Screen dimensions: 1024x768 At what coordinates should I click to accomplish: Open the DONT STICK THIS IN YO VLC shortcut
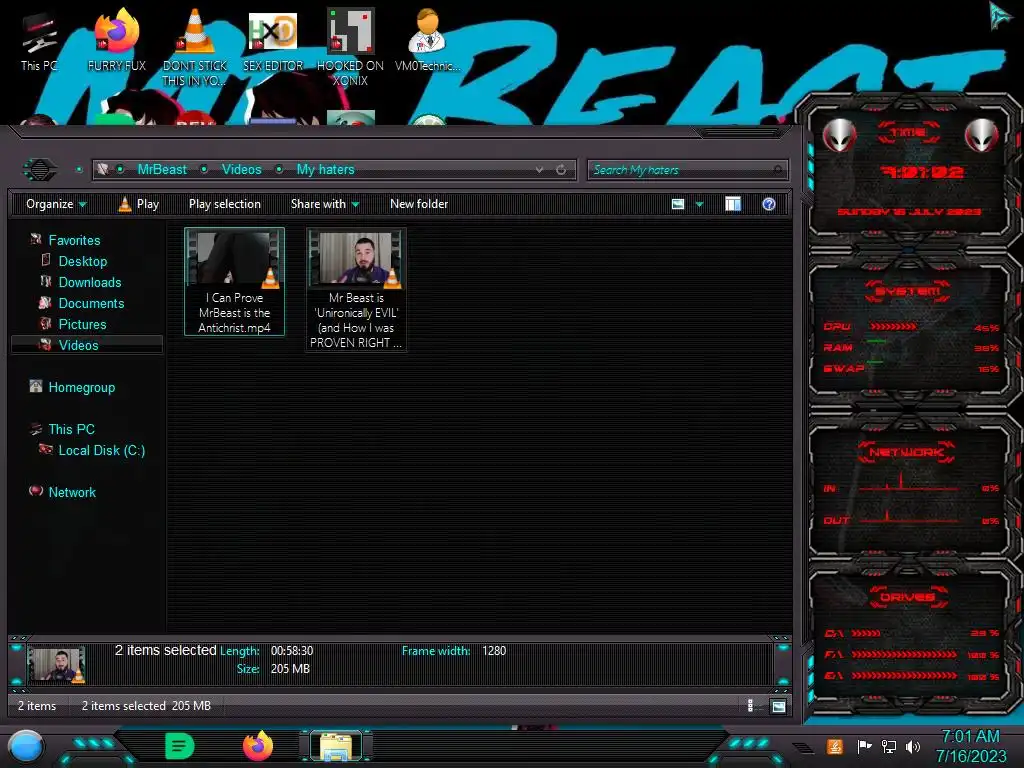tap(195, 47)
